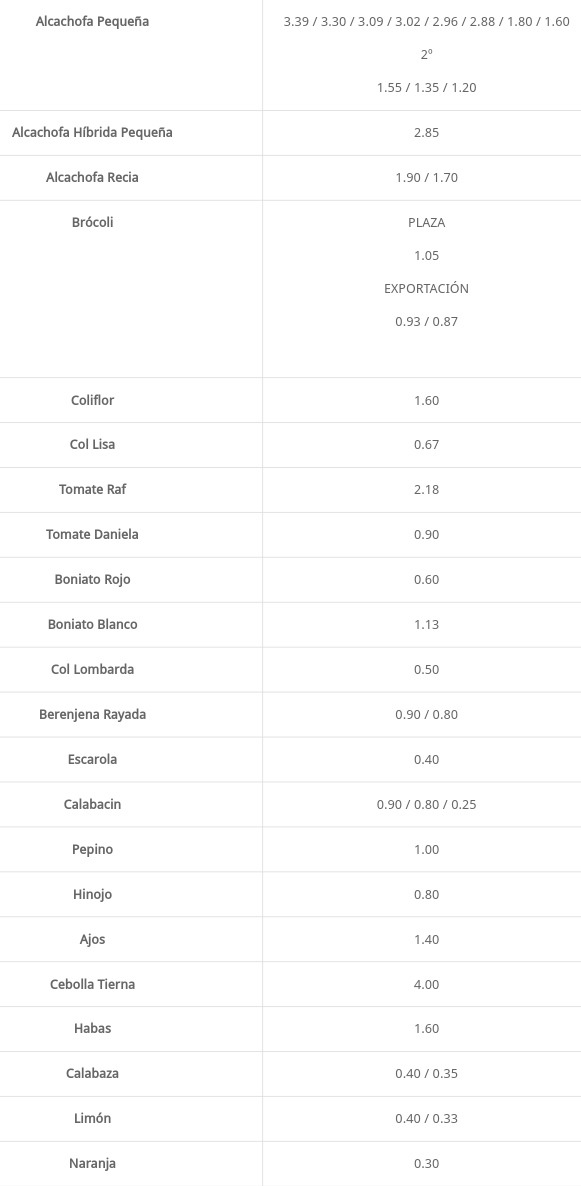Image resolution: width=581 pixels, height=1186 pixels.
Task: Select the Habas row label
Action: tap(92, 1029)
